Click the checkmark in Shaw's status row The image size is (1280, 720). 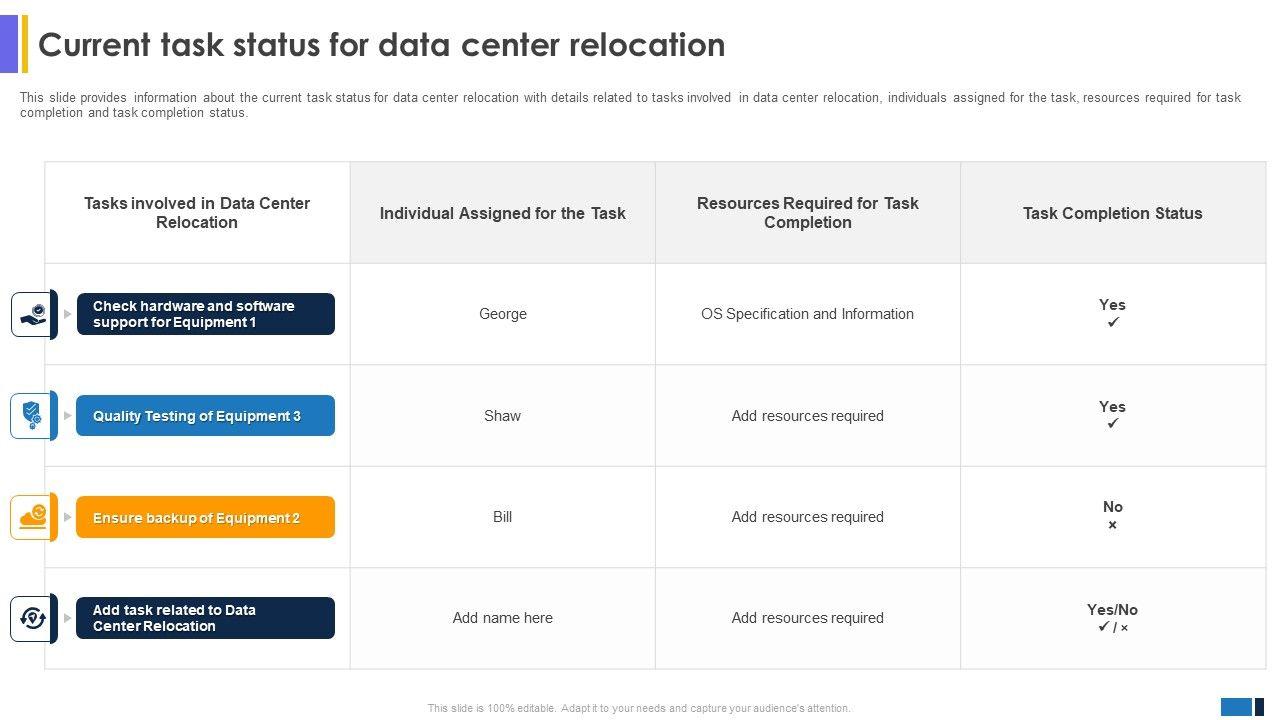pos(1112,424)
